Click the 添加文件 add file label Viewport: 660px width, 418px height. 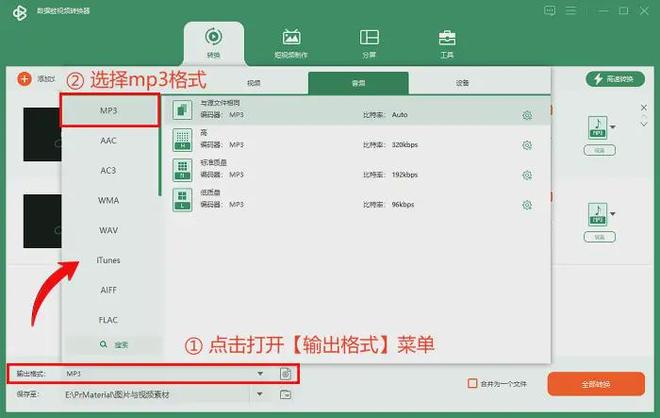46,79
